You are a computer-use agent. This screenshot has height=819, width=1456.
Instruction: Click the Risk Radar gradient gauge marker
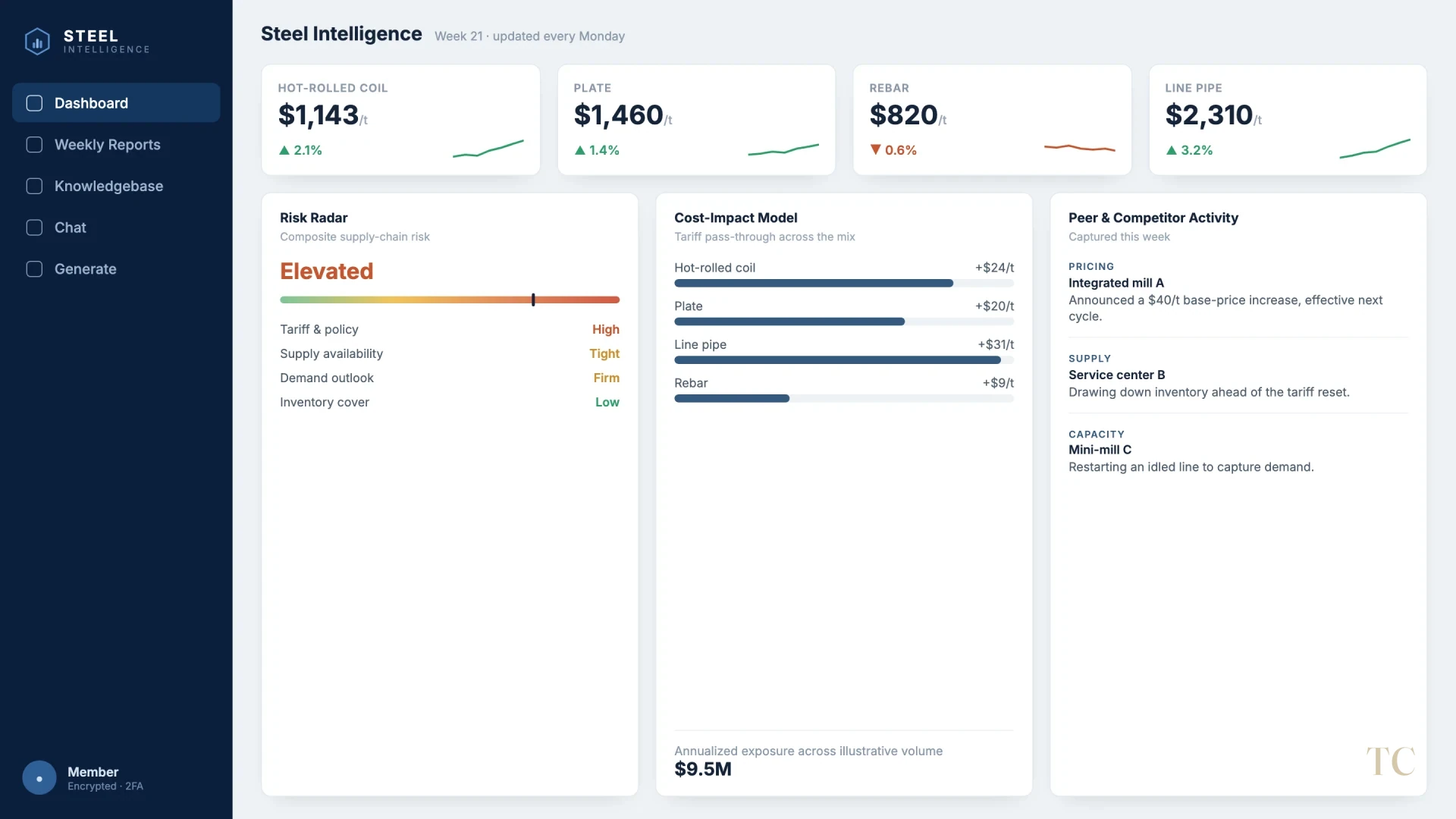[533, 300]
